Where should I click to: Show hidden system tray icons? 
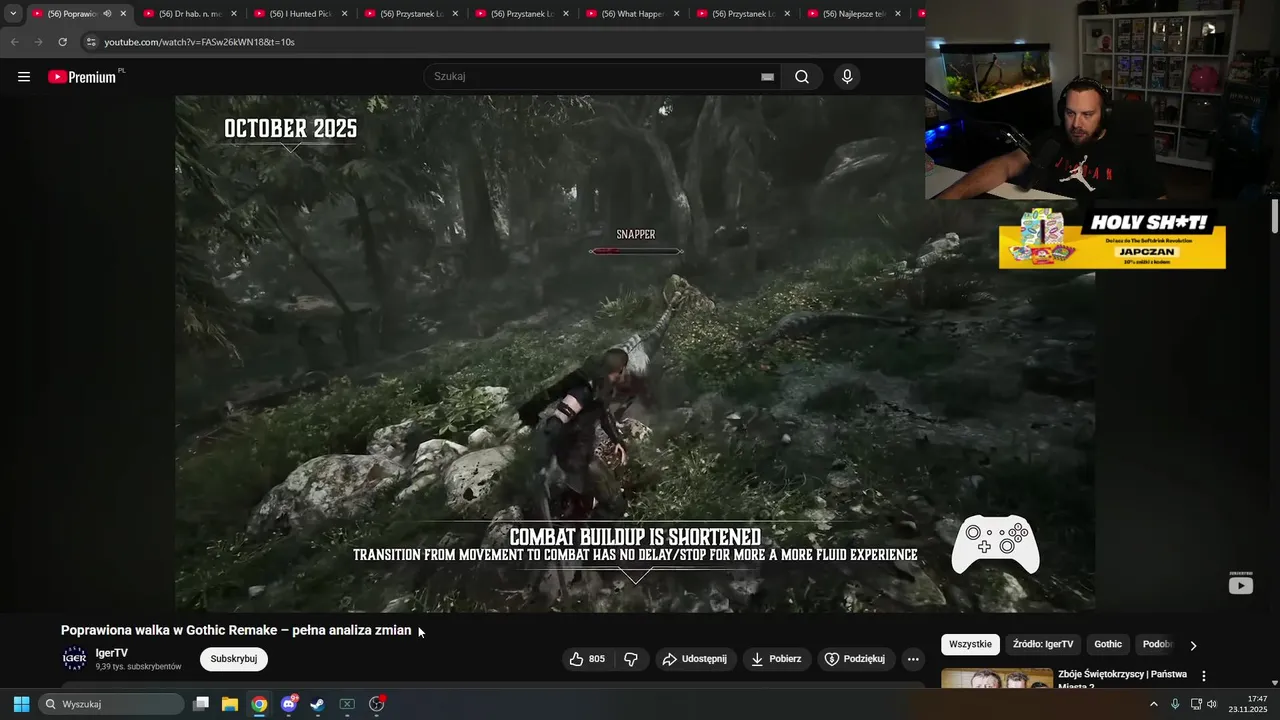click(1153, 704)
